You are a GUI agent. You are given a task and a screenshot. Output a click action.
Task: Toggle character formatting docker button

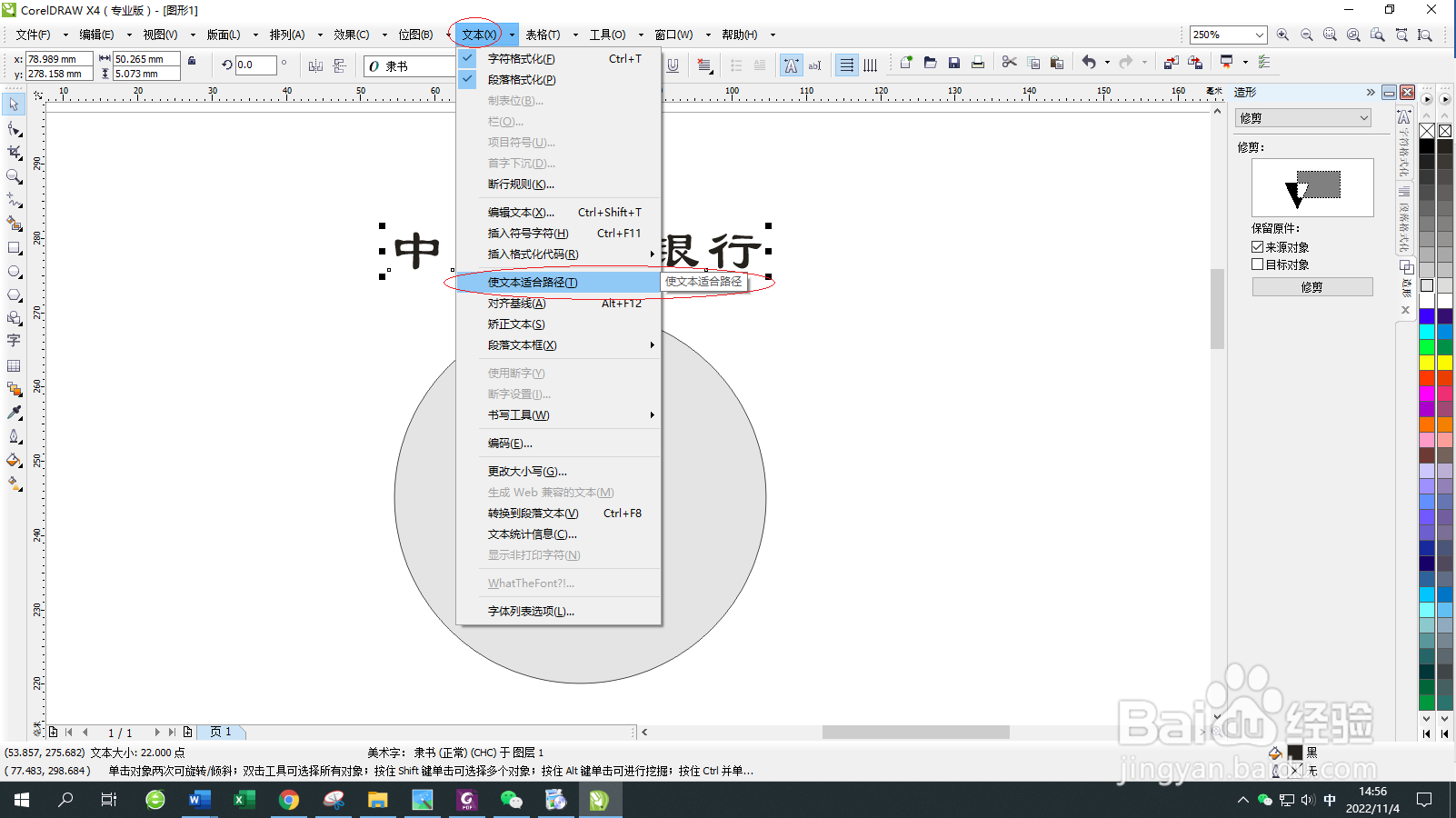791,65
